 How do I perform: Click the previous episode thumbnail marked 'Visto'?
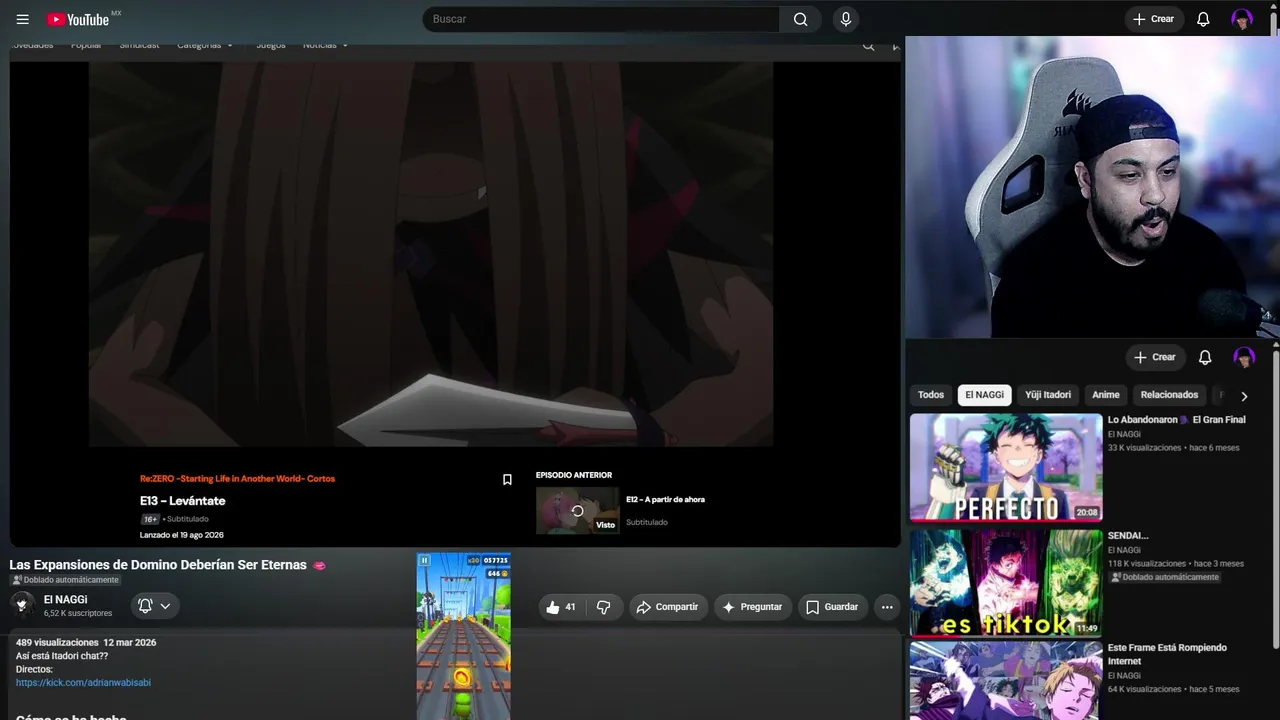[577, 510]
